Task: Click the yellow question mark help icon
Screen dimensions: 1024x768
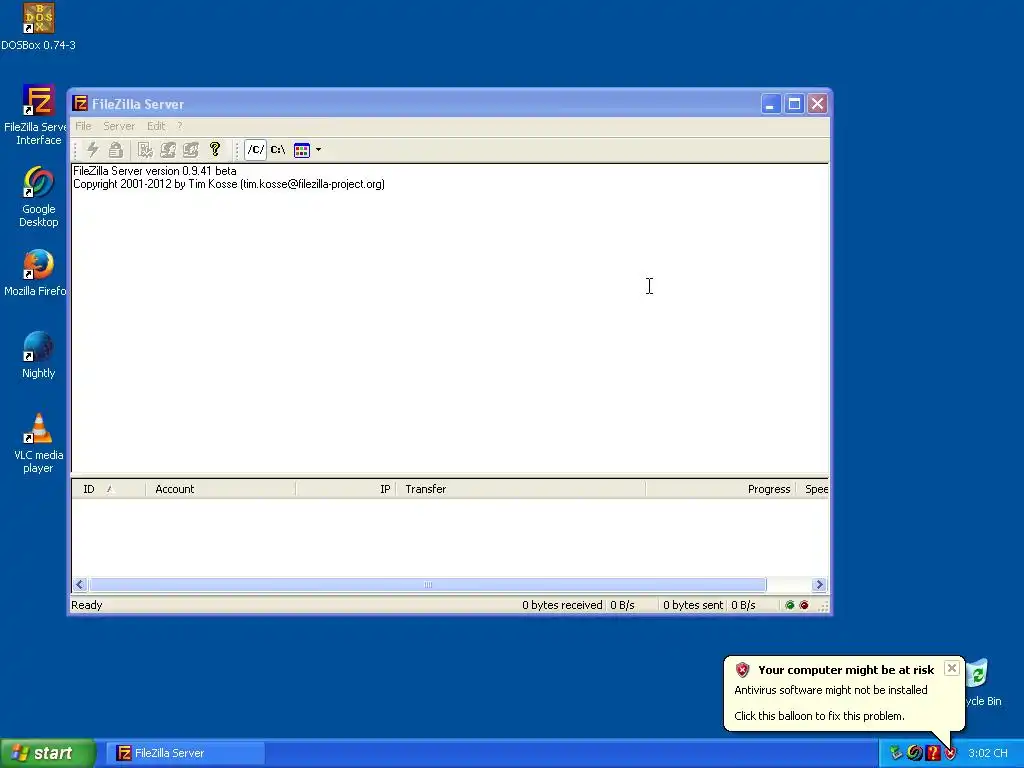Action: 215,150
